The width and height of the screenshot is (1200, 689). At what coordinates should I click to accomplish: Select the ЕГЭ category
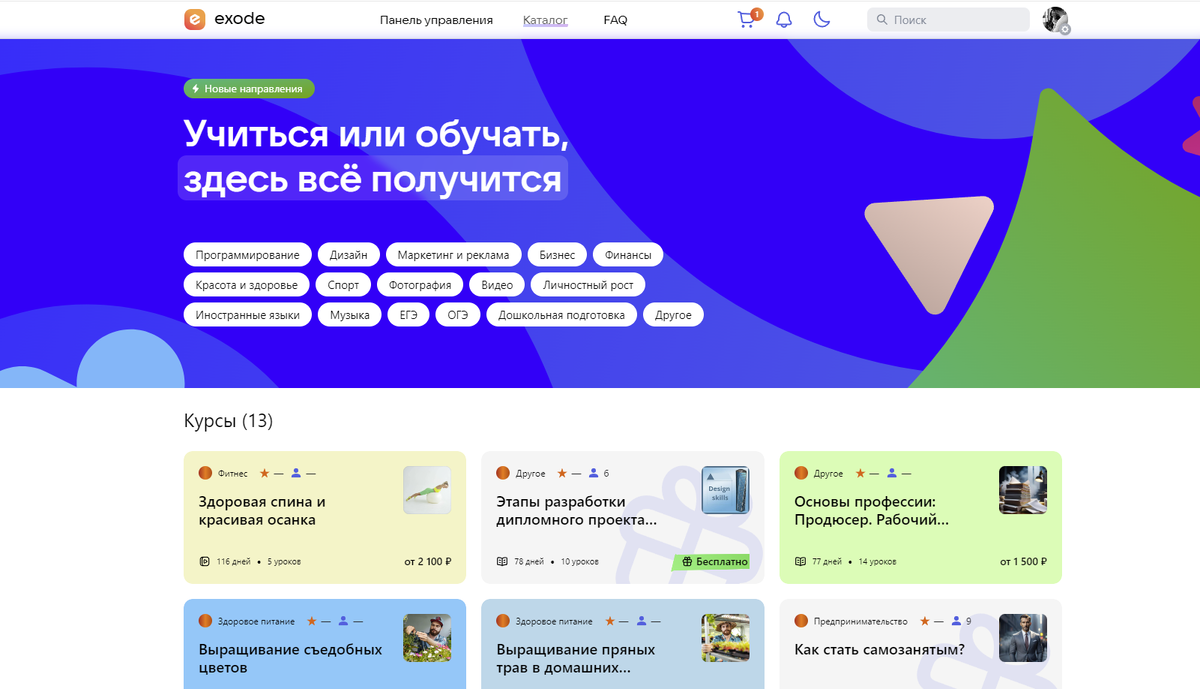(x=409, y=315)
